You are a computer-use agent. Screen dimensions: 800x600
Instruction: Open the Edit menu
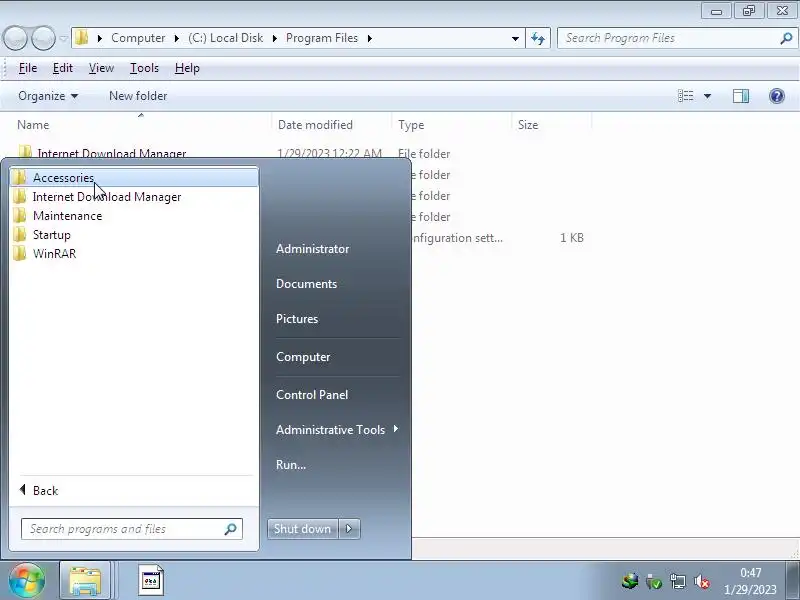(63, 68)
